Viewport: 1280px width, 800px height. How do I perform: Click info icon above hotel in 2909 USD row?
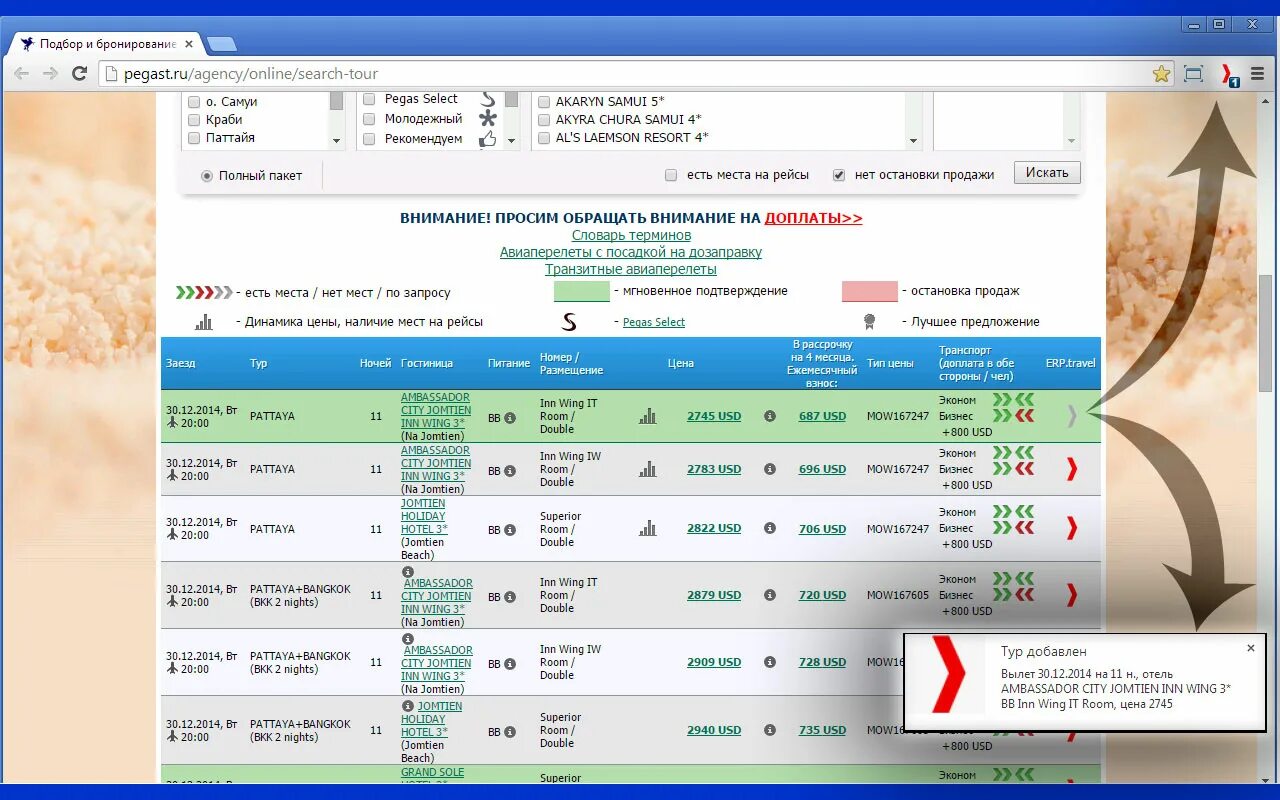pos(408,638)
